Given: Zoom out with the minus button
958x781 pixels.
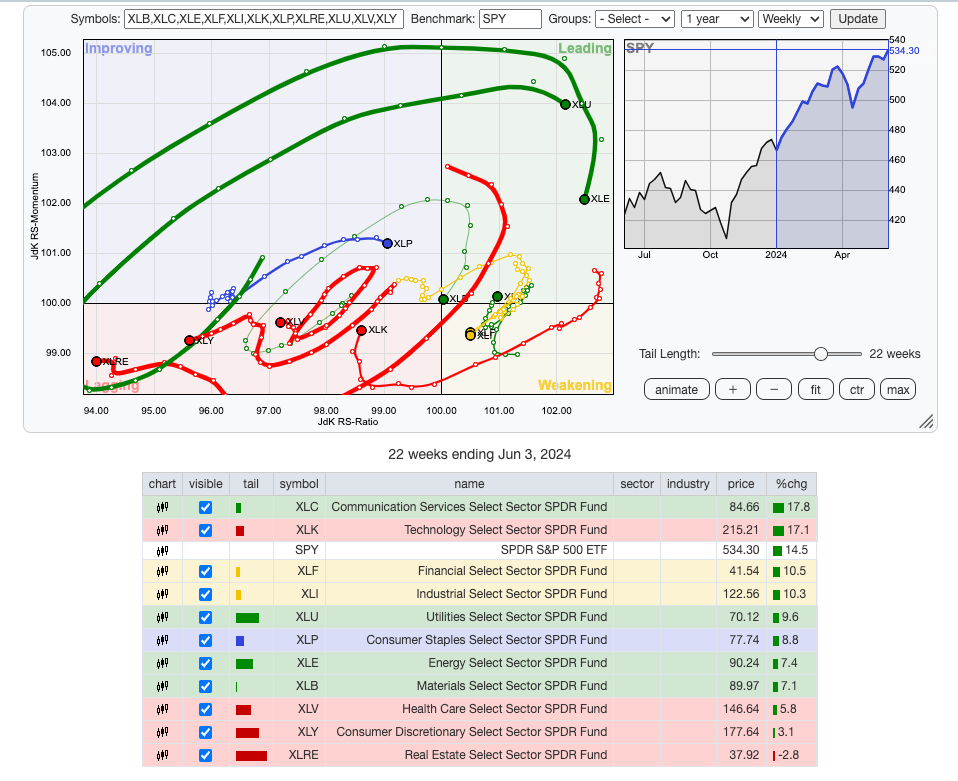Looking at the screenshot, I should point(773,390).
